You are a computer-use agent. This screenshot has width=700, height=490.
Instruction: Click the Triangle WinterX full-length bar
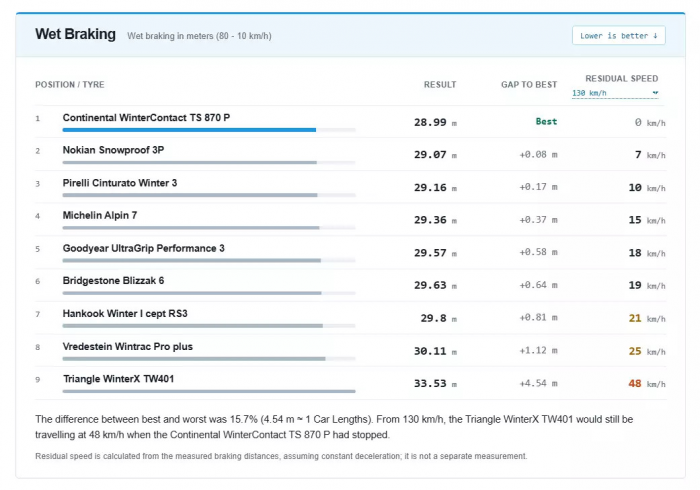point(209,391)
